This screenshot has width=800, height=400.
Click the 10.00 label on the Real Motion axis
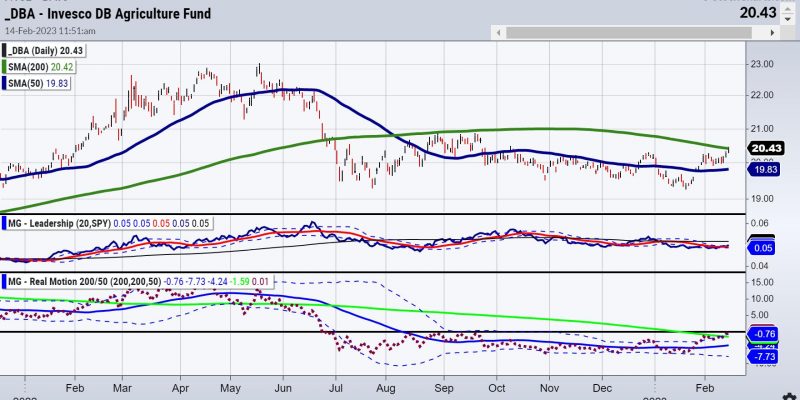763,298
